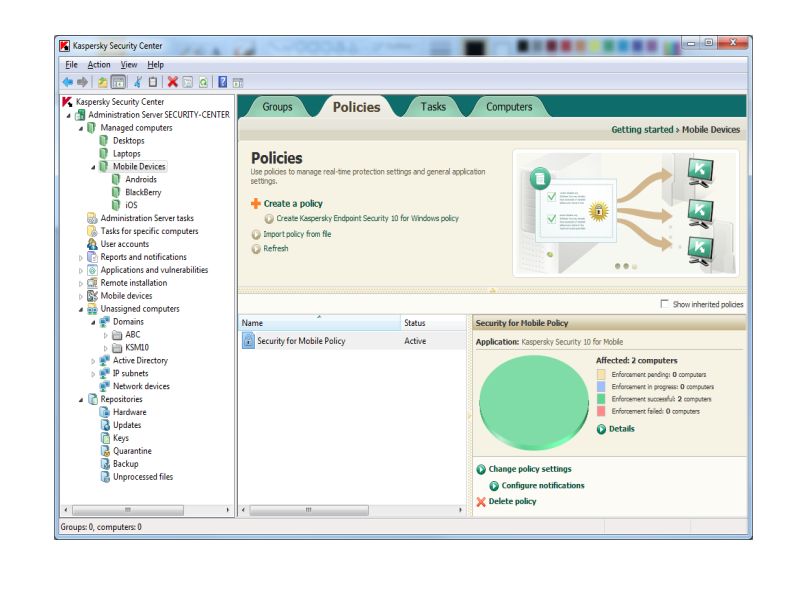This screenshot has height=600, width=800.
Task: Sort policies by the Name column header
Action: point(320,323)
